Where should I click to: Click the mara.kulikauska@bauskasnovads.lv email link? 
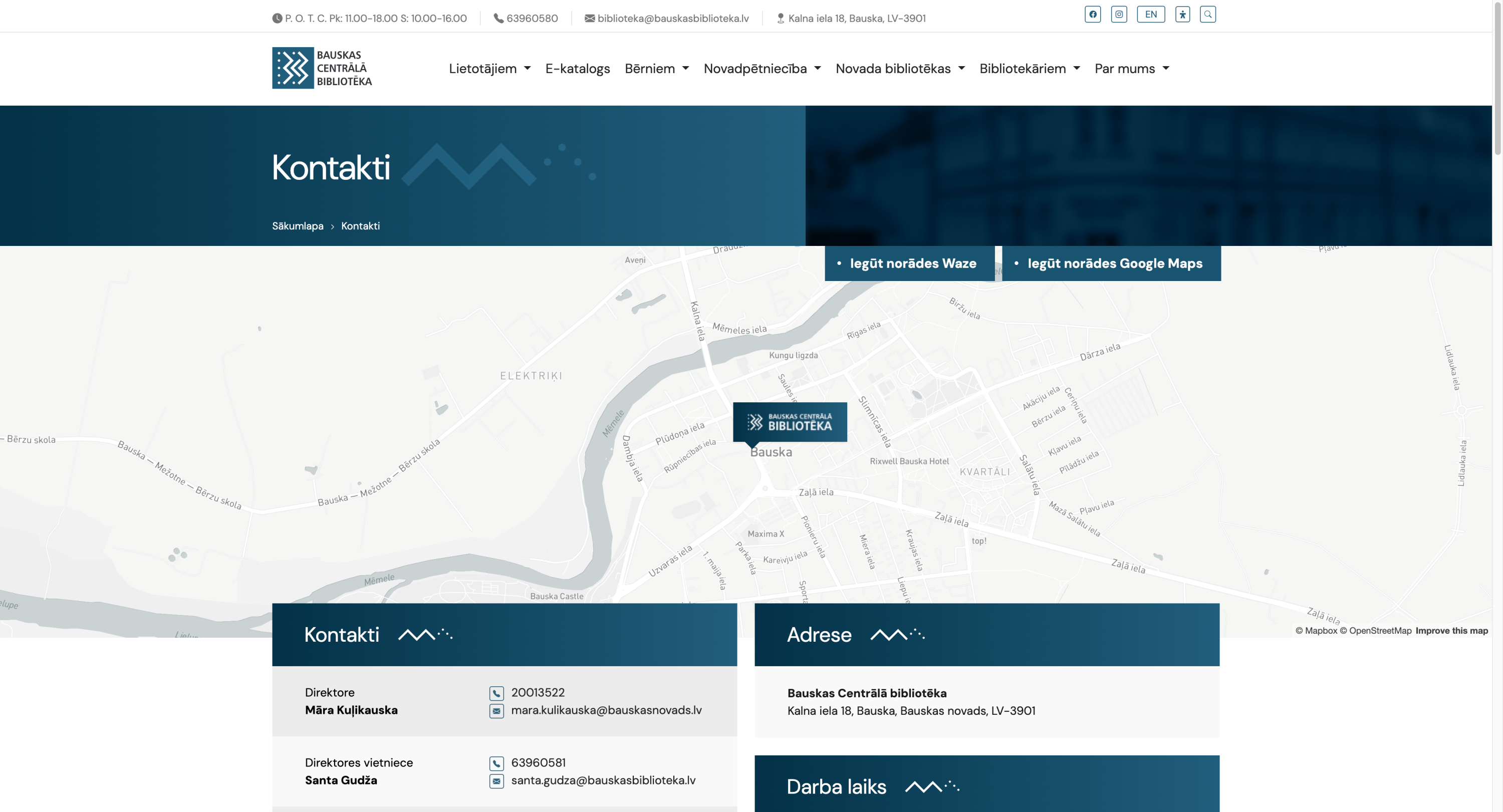[x=606, y=710]
